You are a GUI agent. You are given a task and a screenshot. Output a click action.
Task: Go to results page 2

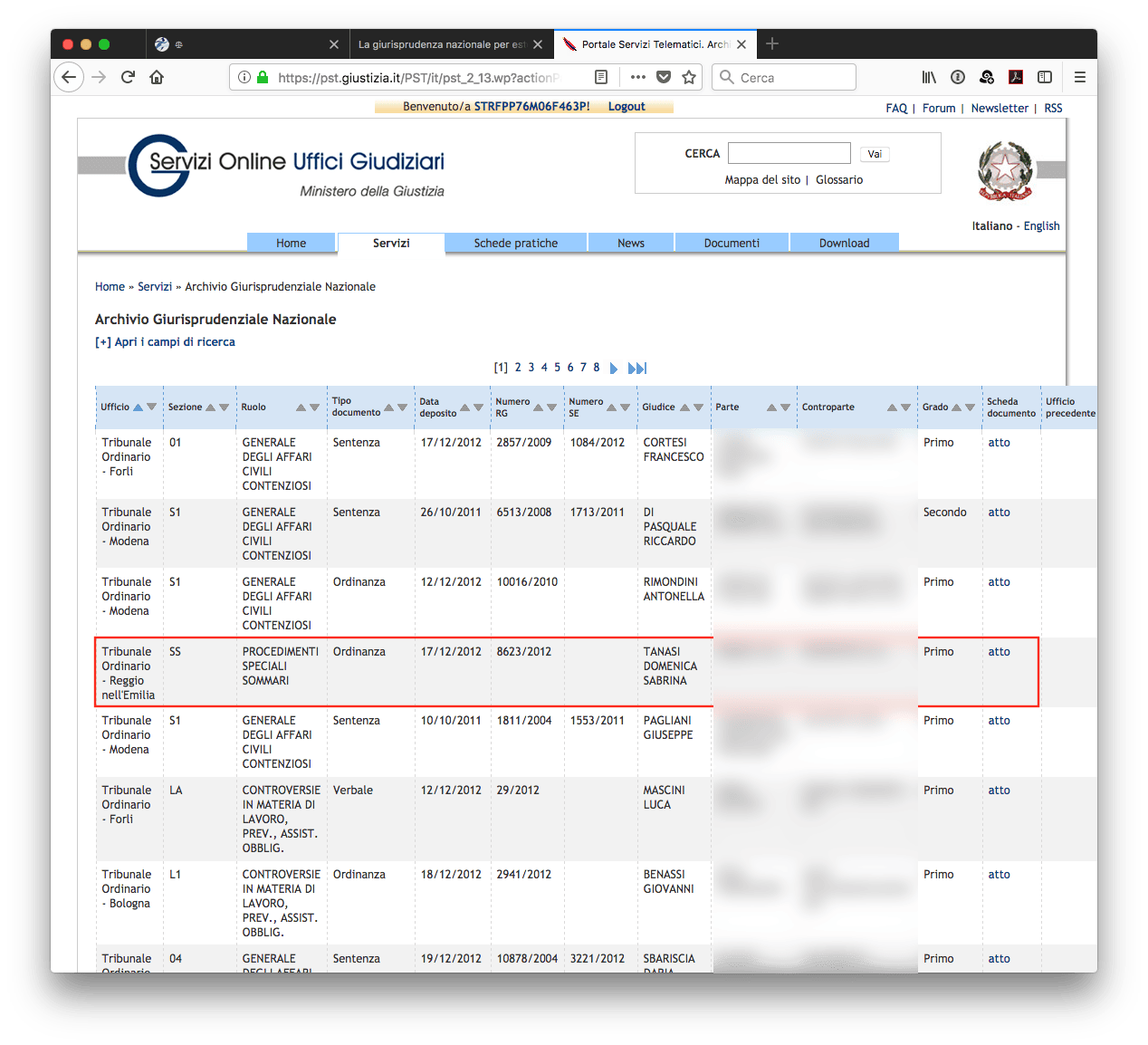pyautogui.click(x=518, y=368)
